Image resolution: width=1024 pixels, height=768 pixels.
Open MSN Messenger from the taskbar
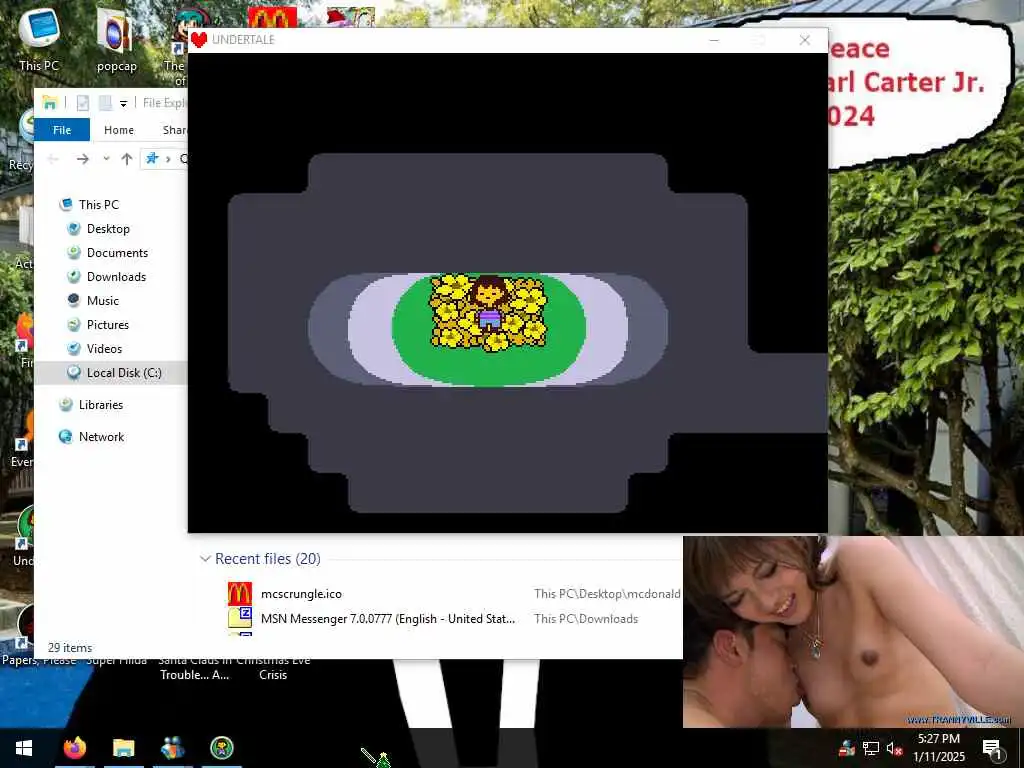172,748
